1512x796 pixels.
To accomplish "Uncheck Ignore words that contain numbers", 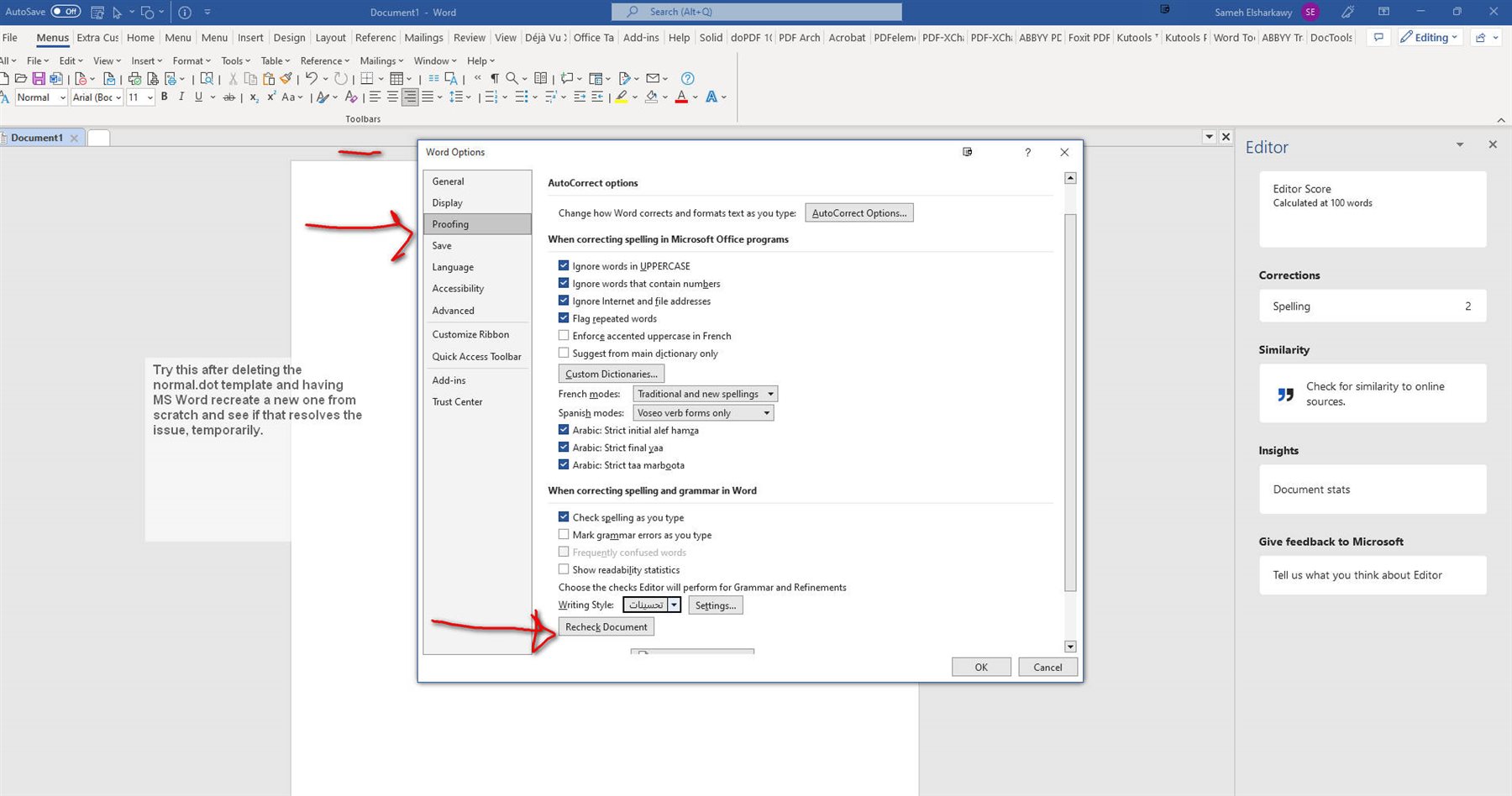I will [564, 283].
